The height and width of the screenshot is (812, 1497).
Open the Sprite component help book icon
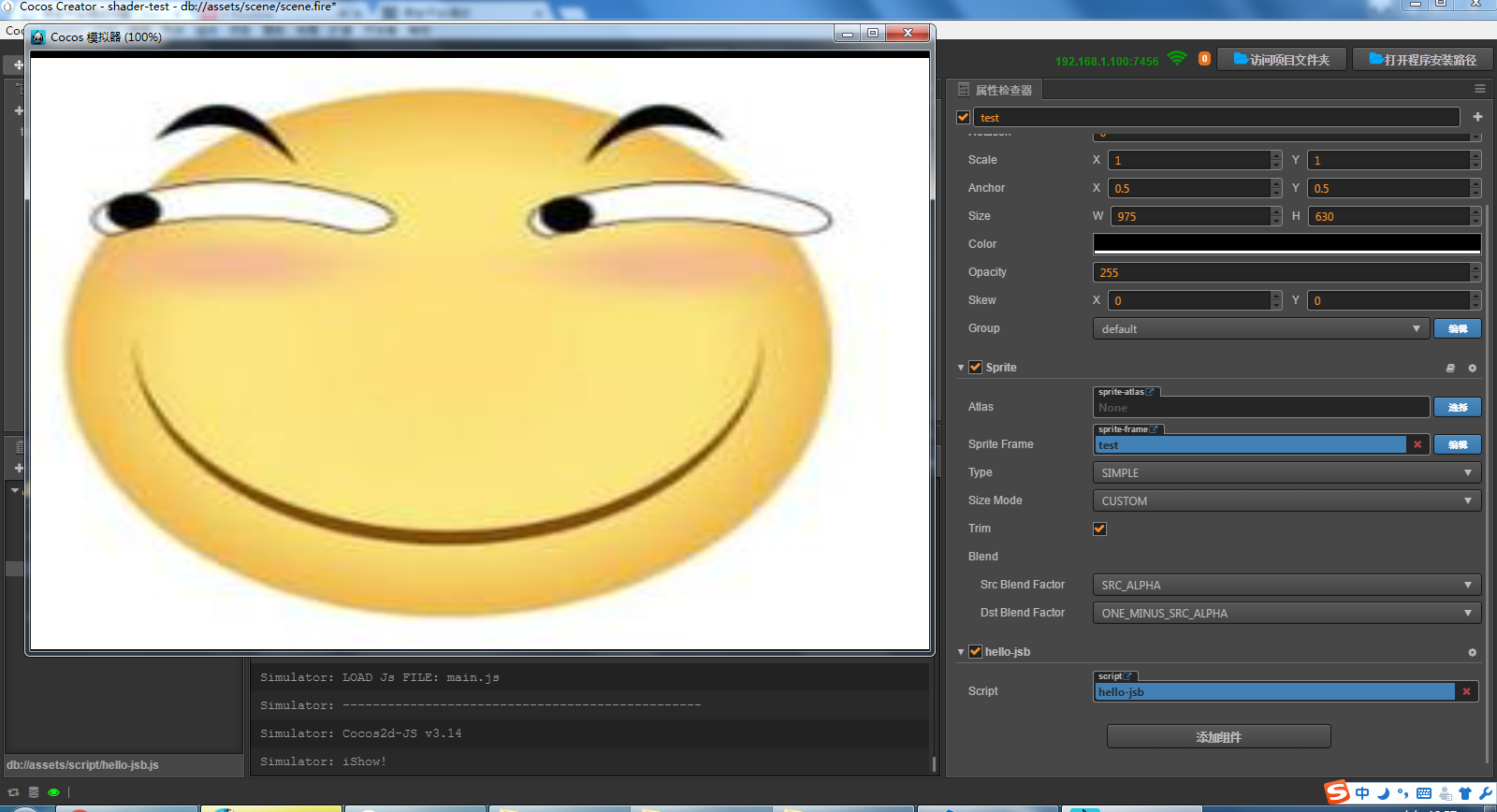1450,368
